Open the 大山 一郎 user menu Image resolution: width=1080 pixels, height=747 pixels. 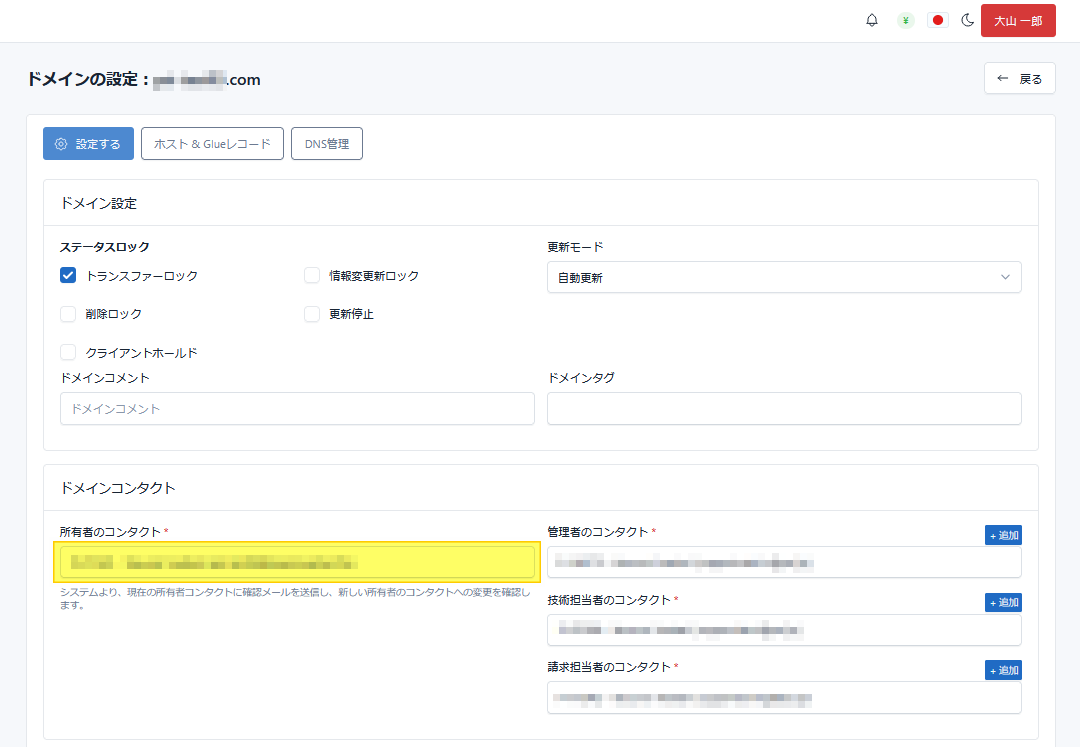(1018, 20)
